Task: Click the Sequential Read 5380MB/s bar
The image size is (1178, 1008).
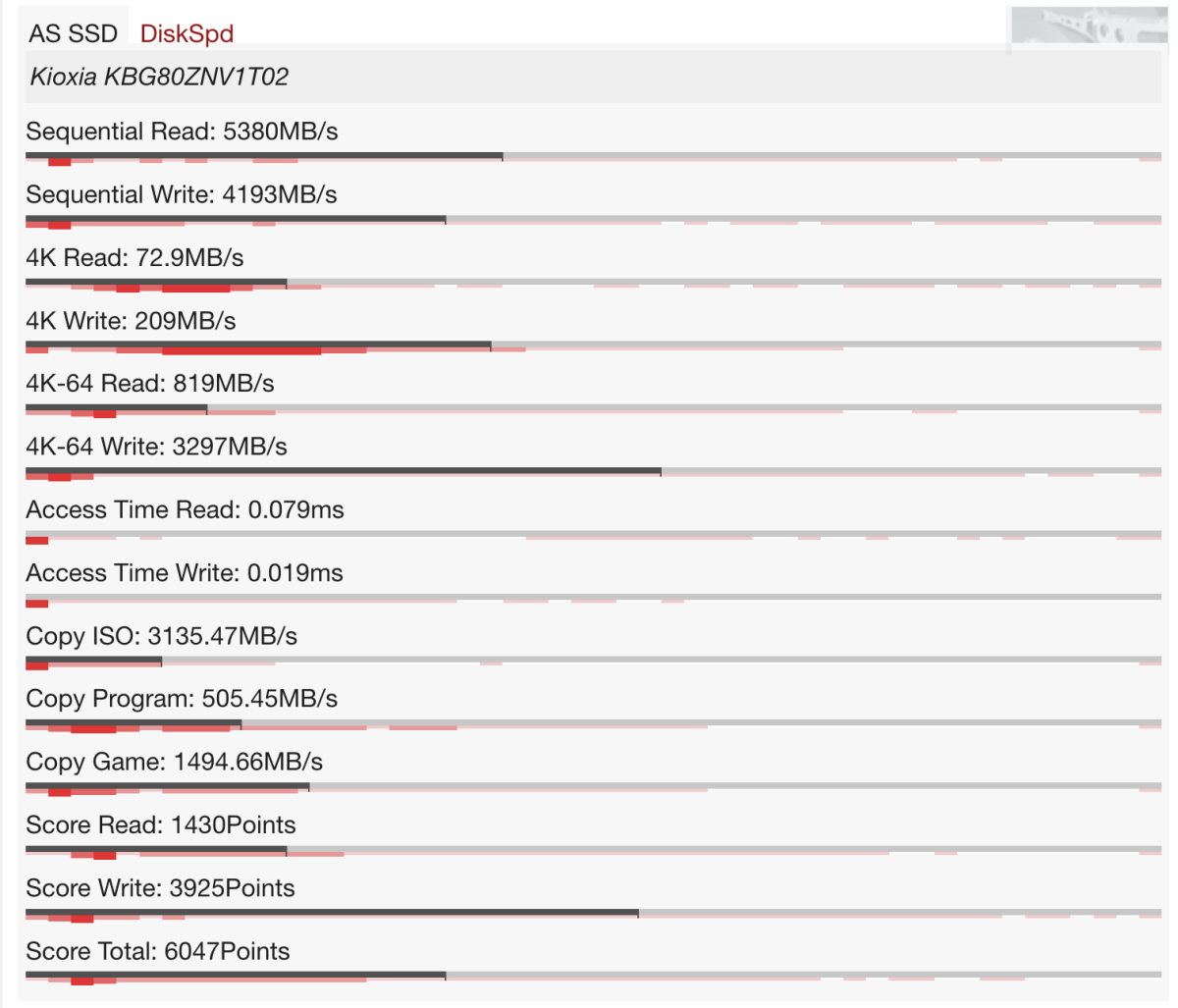Action: [x=264, y=155]
